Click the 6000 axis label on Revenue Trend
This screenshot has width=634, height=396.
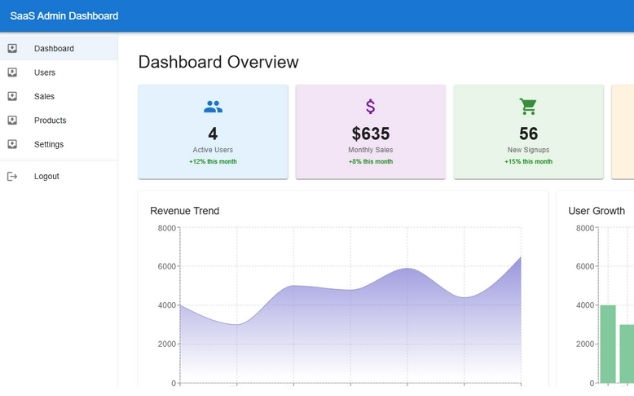(x=167, y=266)
